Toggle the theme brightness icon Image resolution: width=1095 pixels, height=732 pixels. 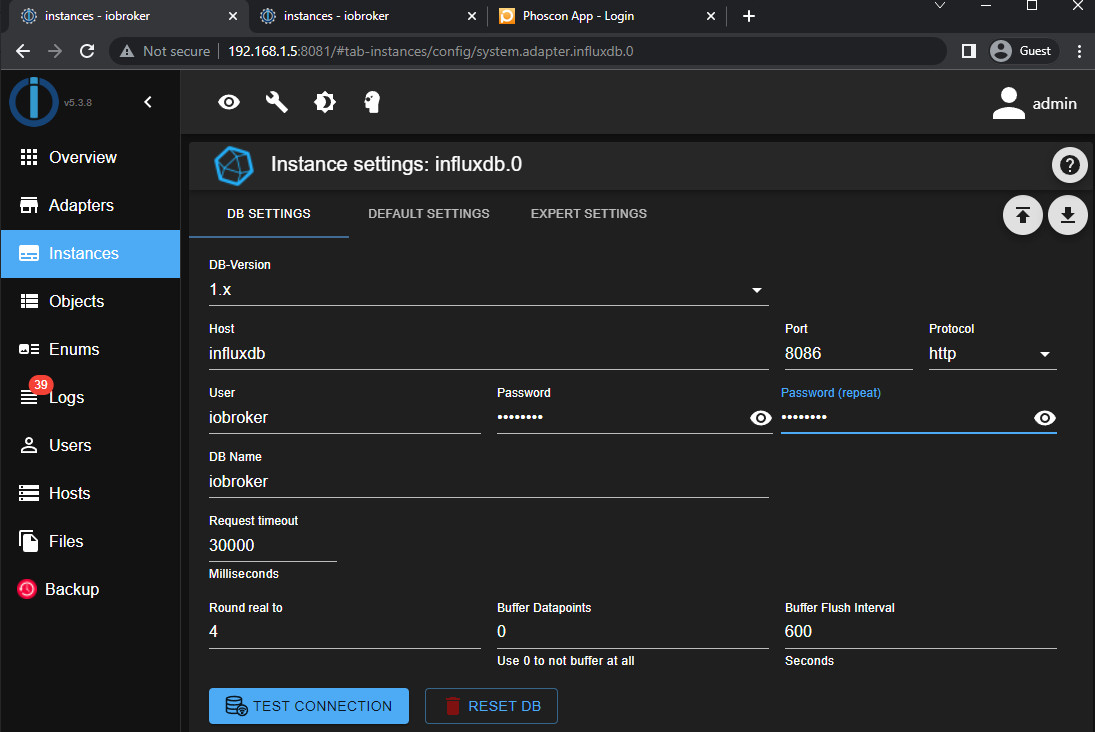[x=325, y=103]
